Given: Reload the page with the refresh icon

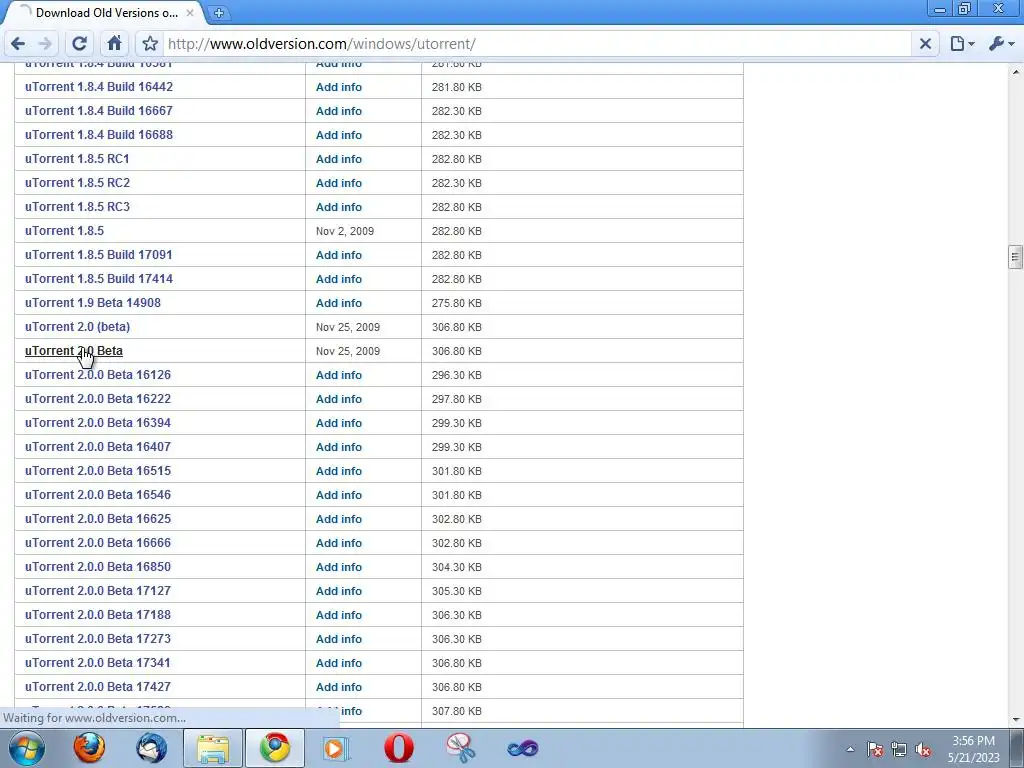Looking at the screenshot, I should pyautogui.click(x=79, y=44).
